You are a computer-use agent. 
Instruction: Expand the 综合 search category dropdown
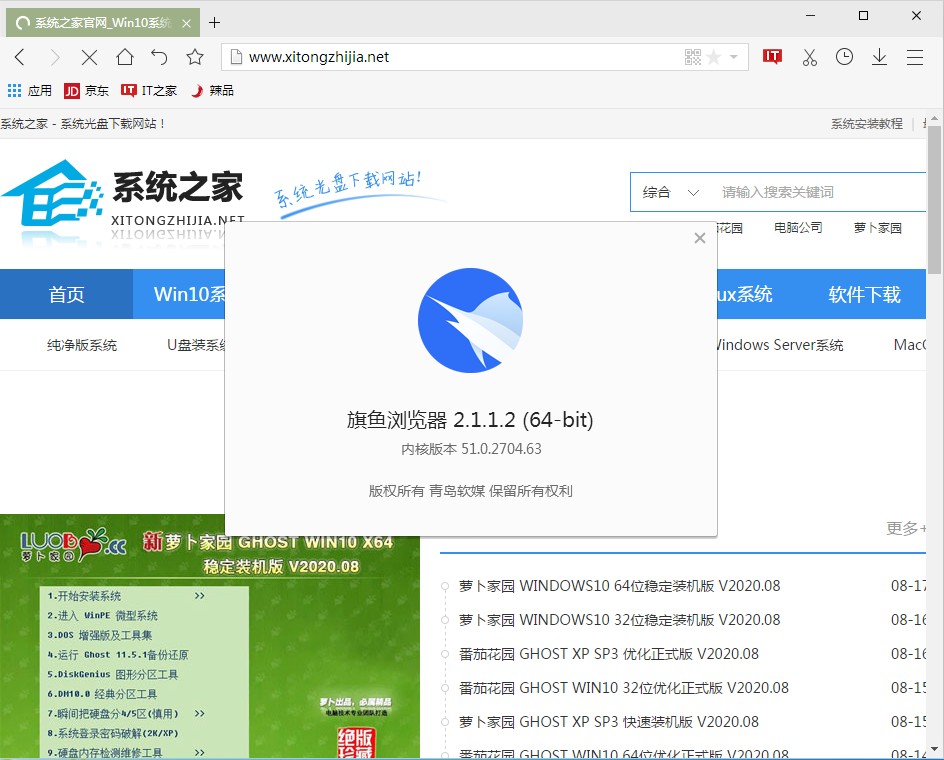(x=668, y=191)
